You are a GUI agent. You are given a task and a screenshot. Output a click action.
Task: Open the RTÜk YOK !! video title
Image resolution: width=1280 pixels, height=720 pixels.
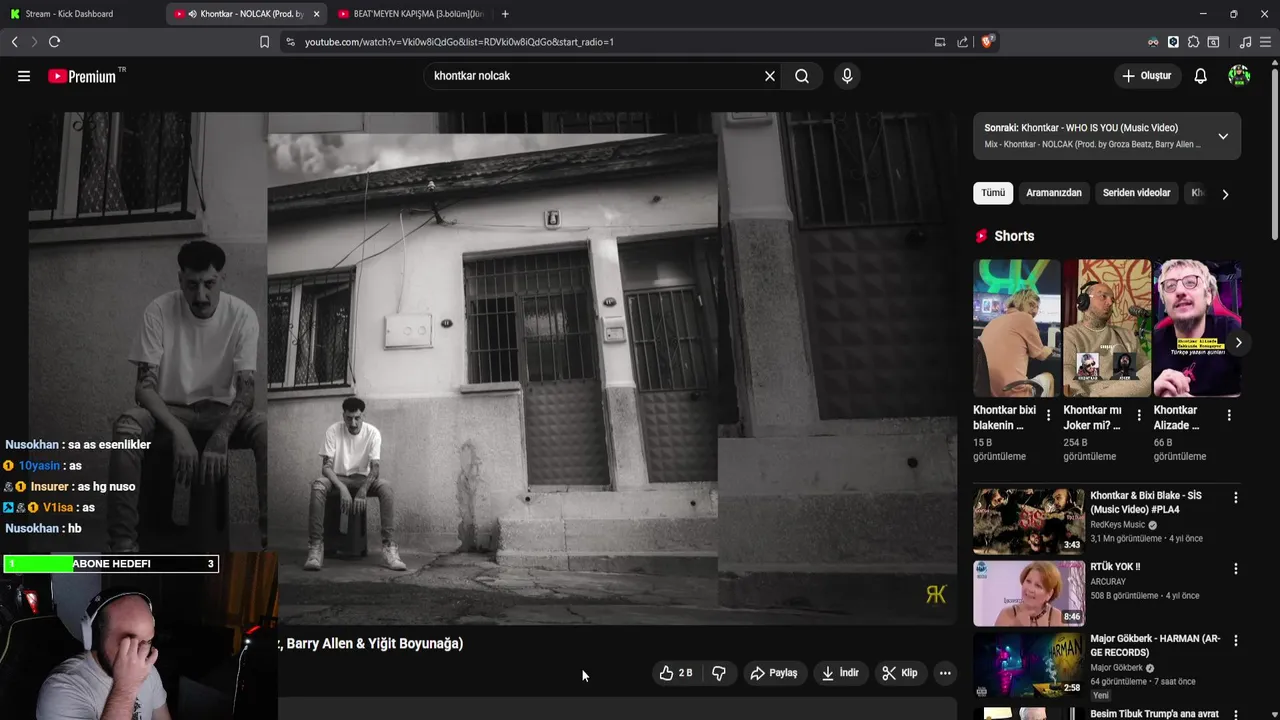click(1115, 567)
